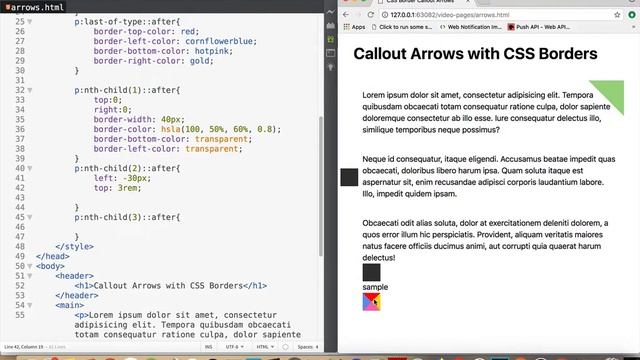The height and width of the screenshot is (360, 640).
Task: Open the Web Notification bookmark
Action: pyautogui.click(x=470, y=27)
